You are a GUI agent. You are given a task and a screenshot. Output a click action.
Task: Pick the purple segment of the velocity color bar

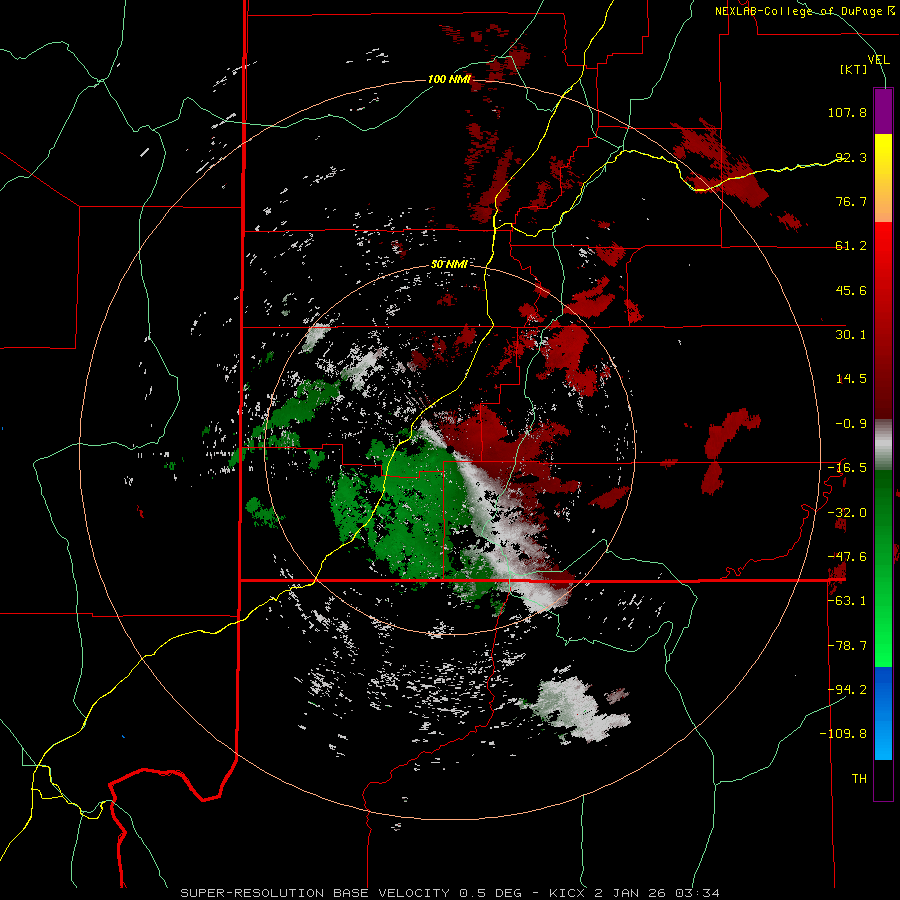pos(883,111)
